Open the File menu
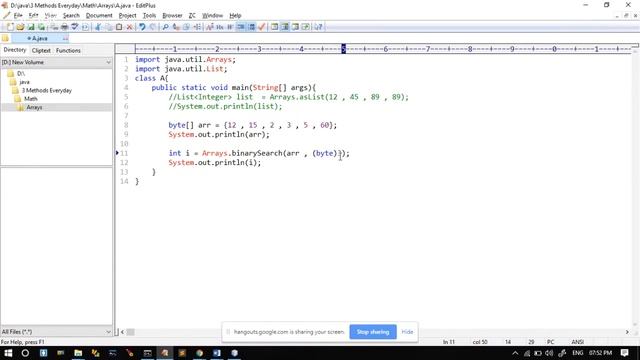 [x=18, y=16]
